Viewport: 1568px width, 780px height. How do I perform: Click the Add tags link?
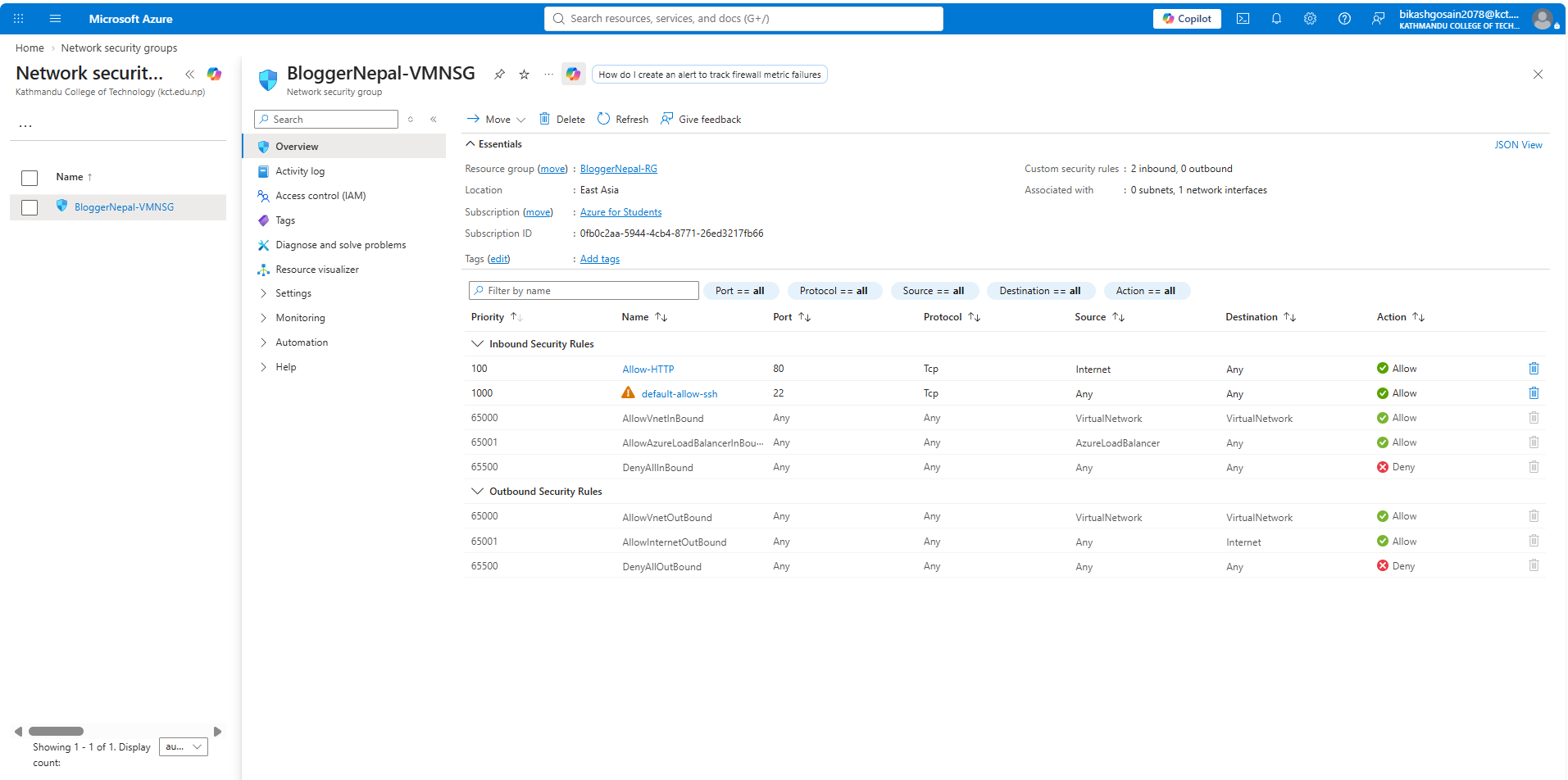click(x=600, y=259)
